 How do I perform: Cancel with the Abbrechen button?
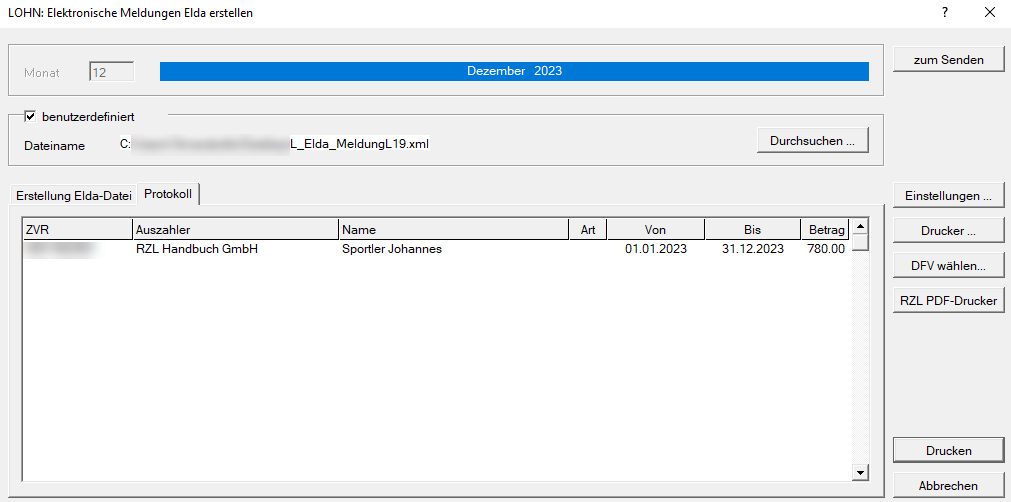point(948,486)
